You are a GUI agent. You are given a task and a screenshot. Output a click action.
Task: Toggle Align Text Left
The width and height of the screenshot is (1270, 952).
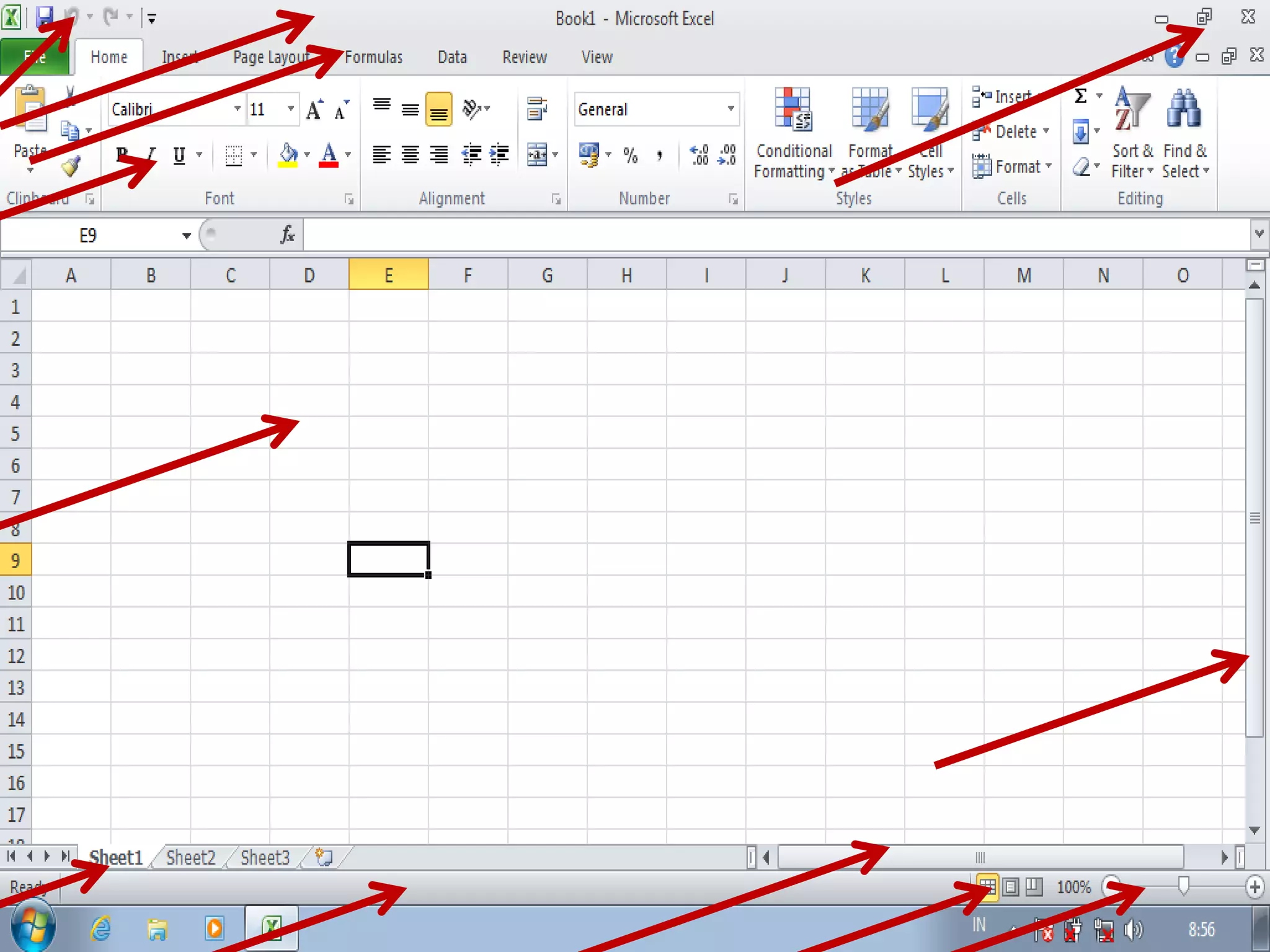pyautogui.click(x=381, y=154)
